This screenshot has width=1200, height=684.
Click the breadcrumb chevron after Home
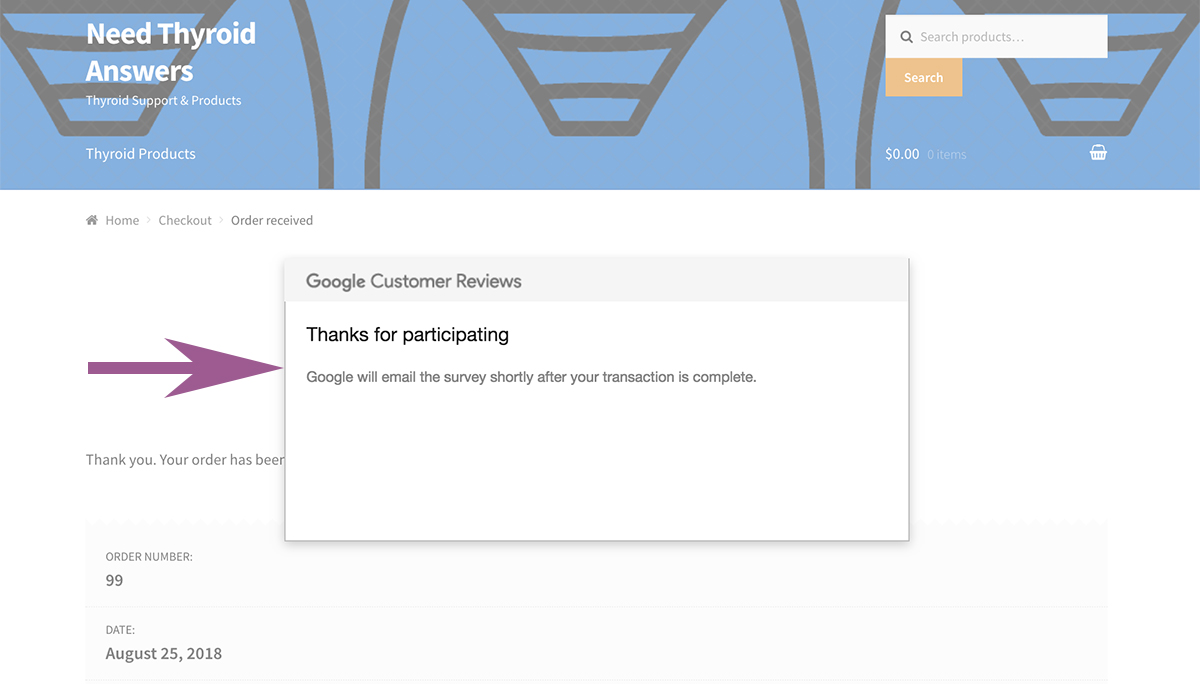pyautogui.click(x=148, y=220)
